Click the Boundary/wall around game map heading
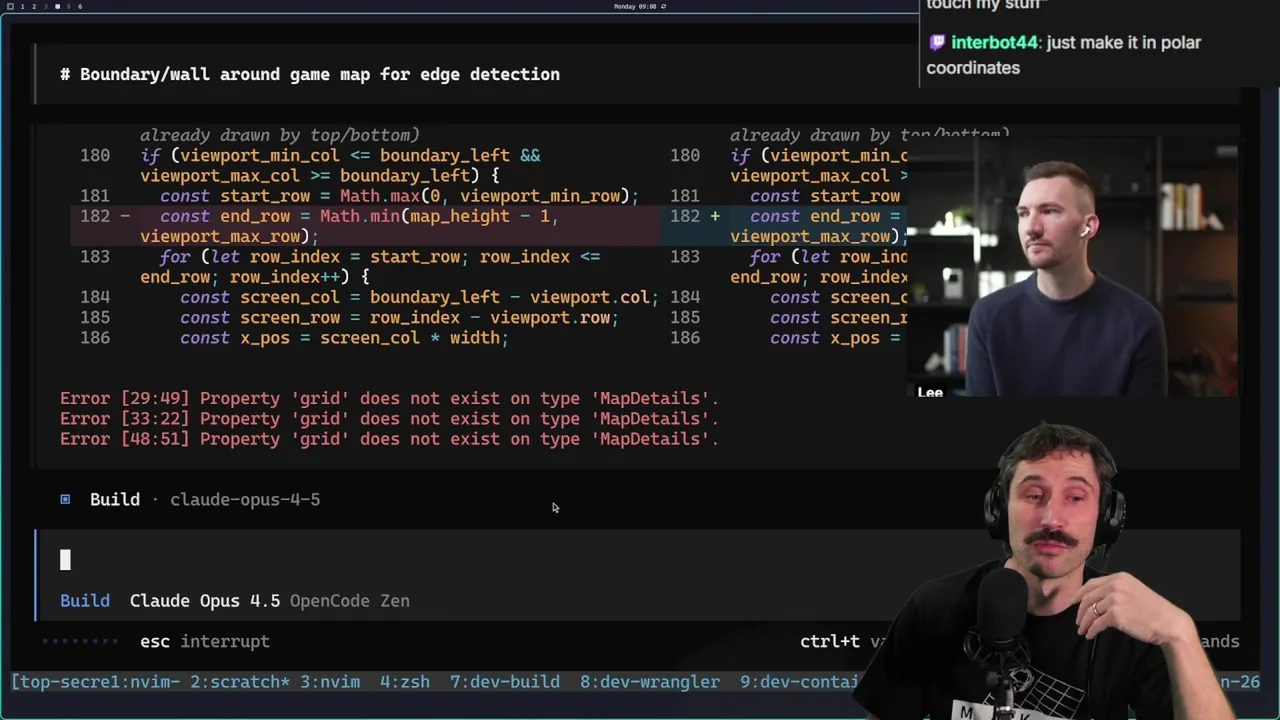The width and height of the screenshot is (1280, 720). 310,74
